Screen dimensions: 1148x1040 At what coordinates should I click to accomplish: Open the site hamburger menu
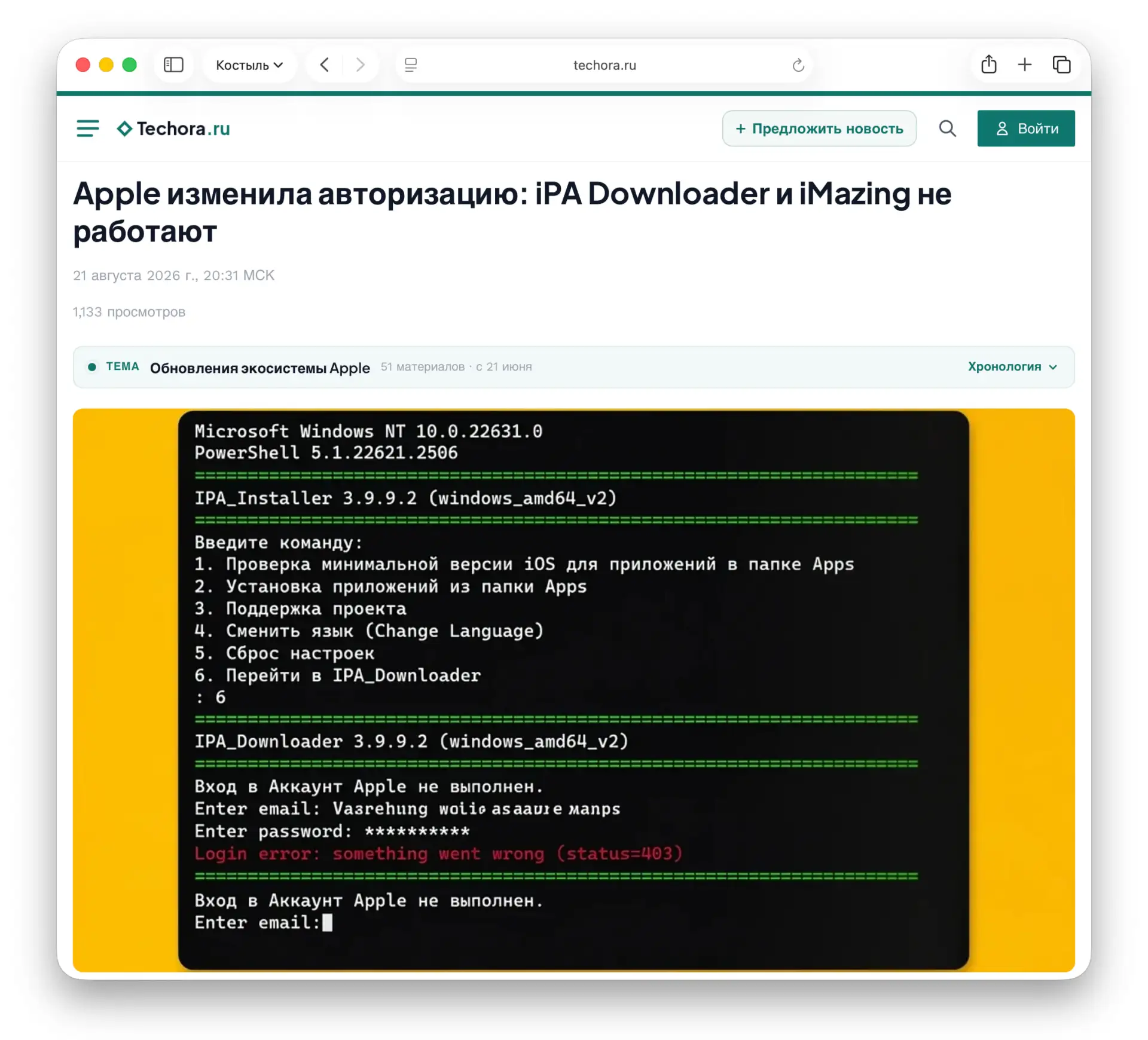tap(88, 129)
